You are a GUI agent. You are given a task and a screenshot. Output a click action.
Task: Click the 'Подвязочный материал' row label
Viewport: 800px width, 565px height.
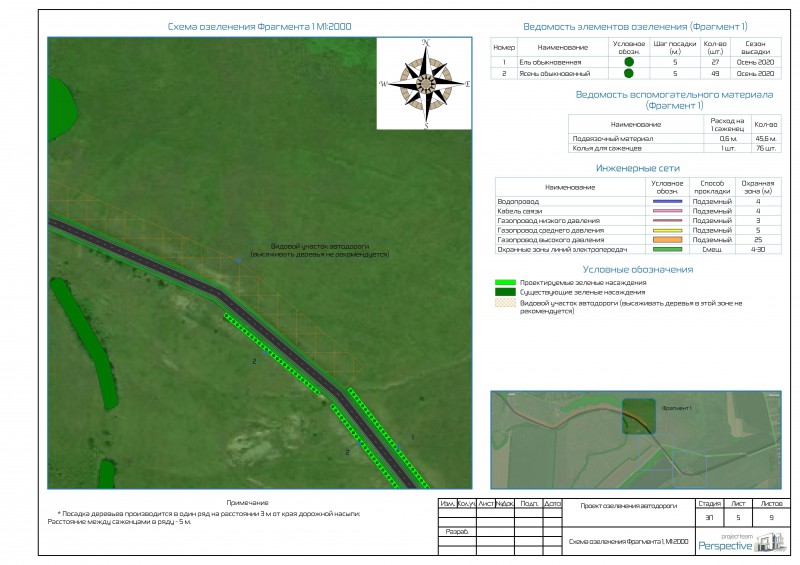pyautogui.click(x=613, y=139)
